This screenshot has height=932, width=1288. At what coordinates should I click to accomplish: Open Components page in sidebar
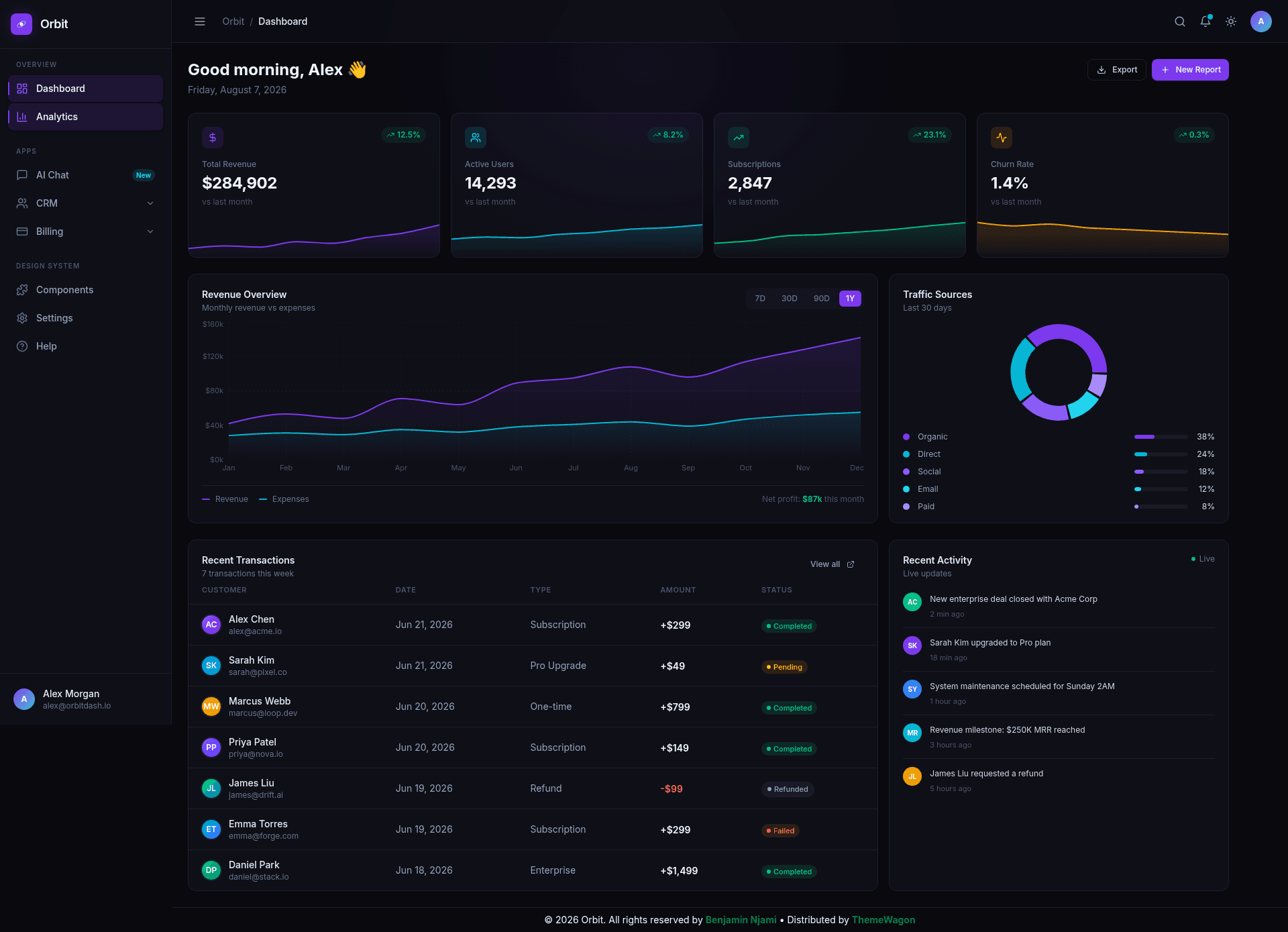[85, 290]
